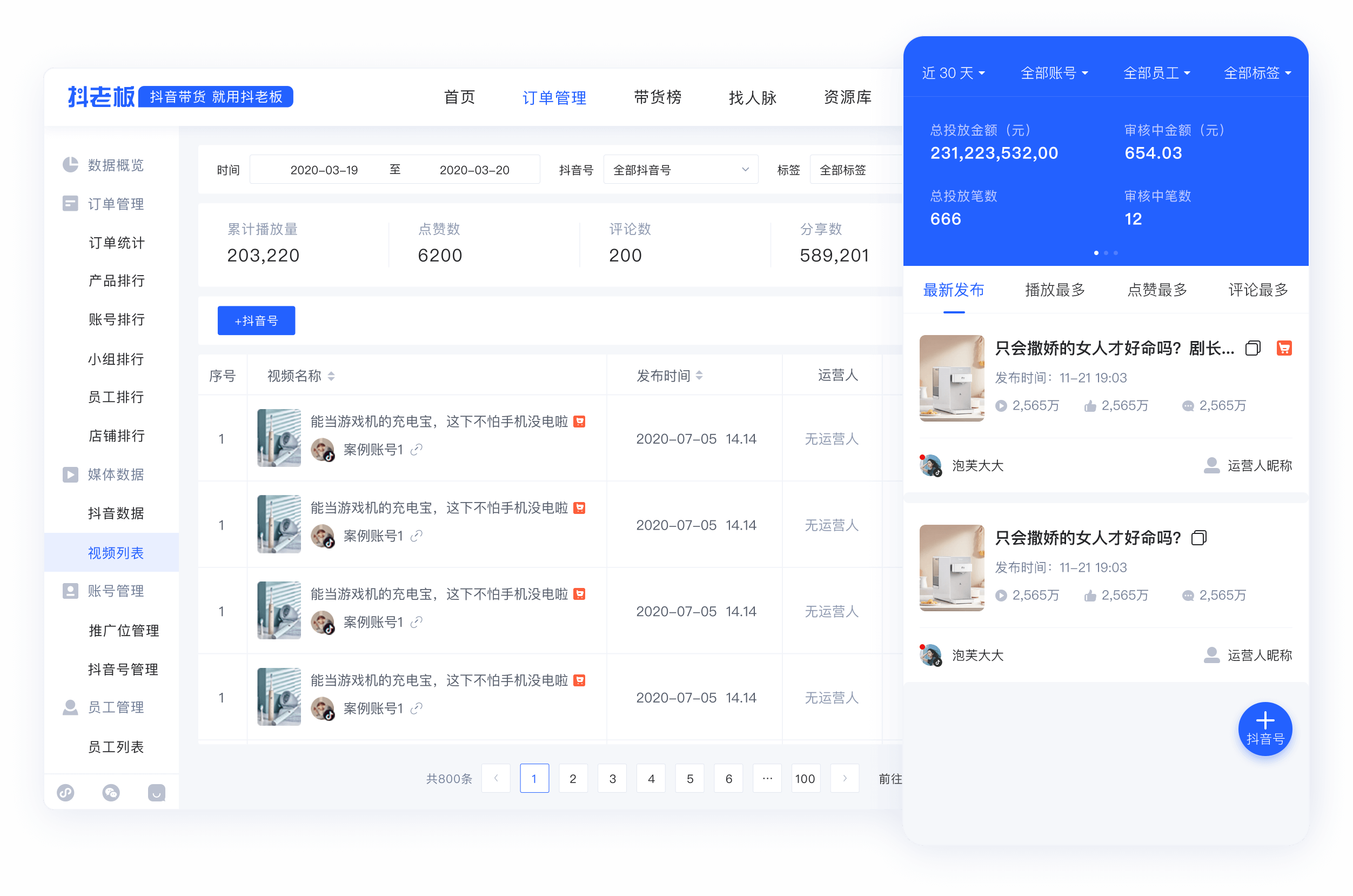1353x896 pixels.
Task: Select the second carousel dot on blue stats card
Action: click(x=1106, y=252)
